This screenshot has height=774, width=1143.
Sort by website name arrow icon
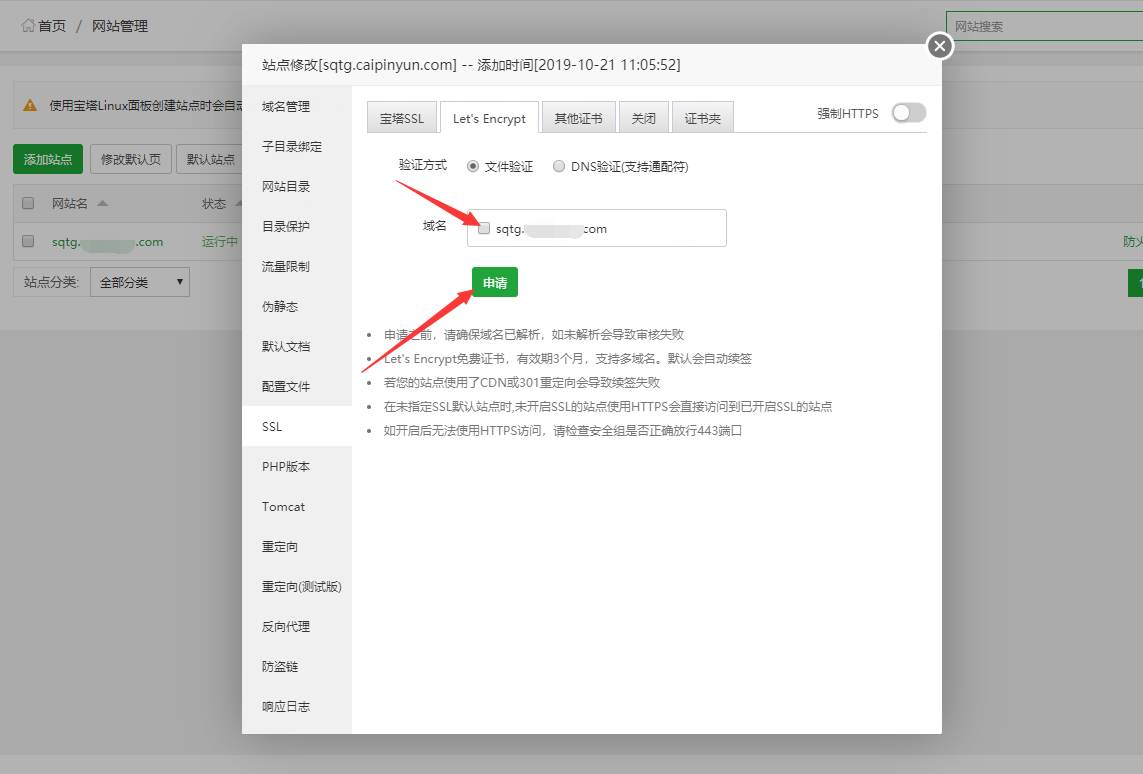(103, 203)
